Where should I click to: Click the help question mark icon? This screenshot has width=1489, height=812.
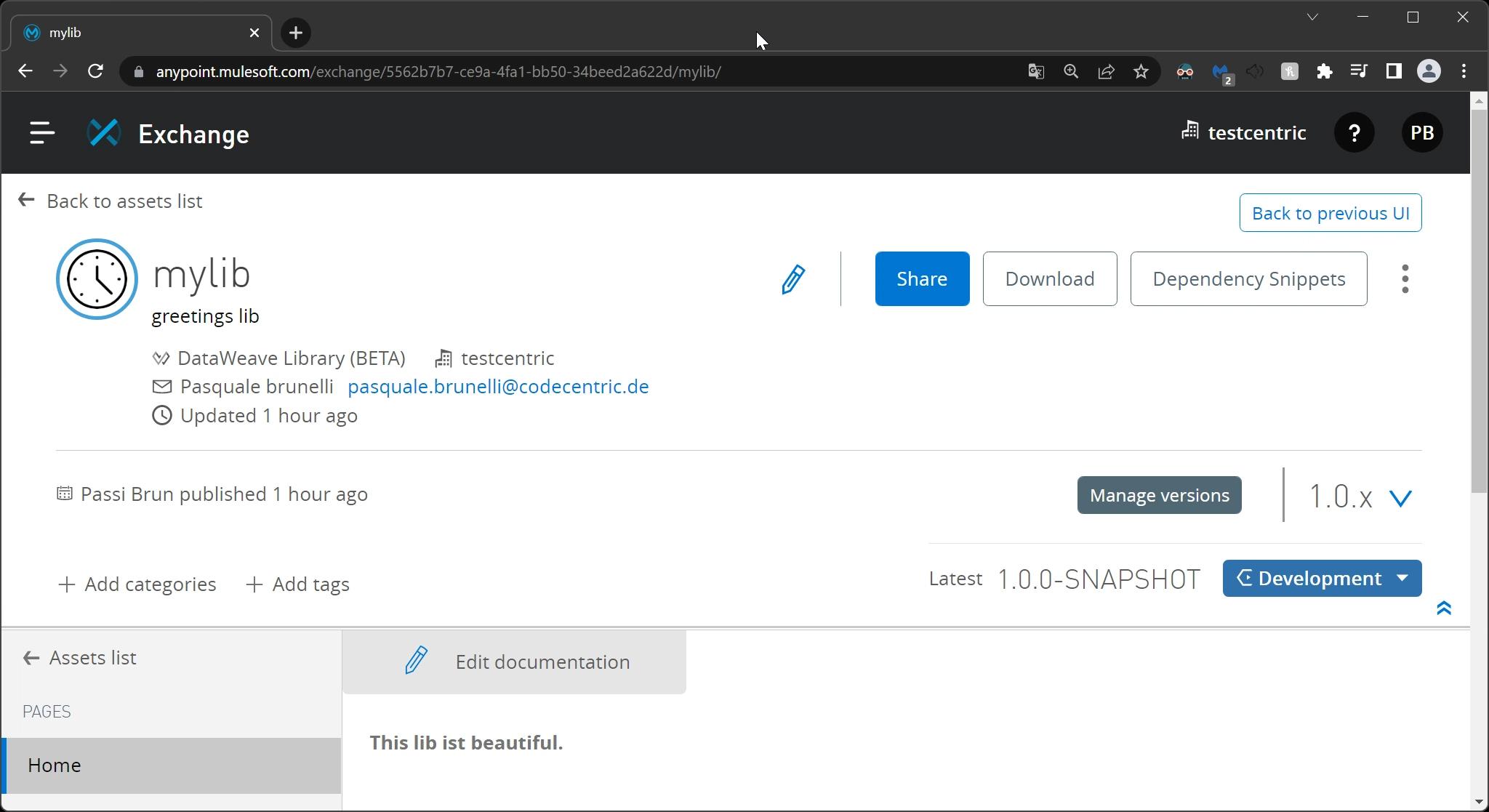pos(1354,133)
